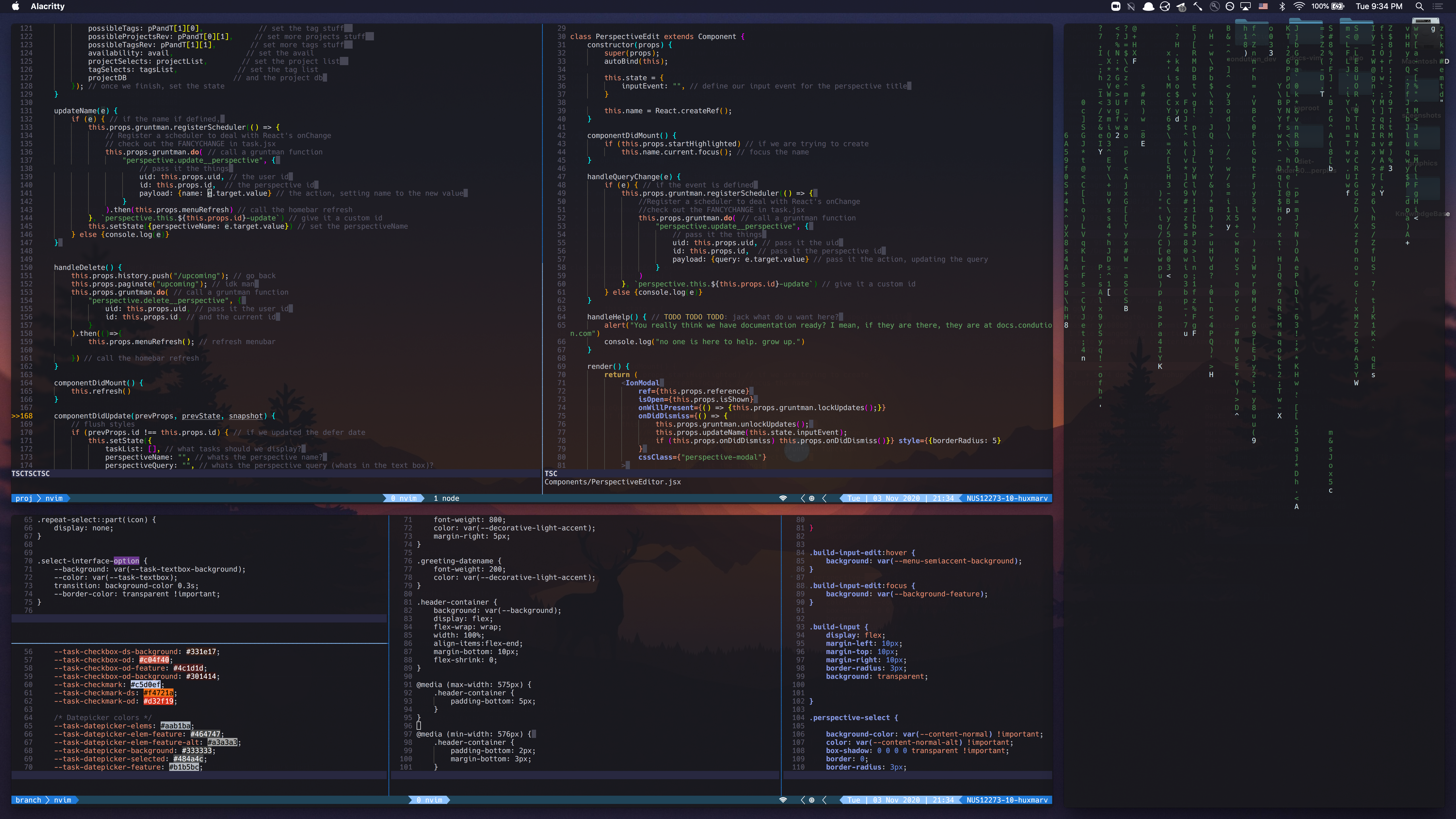Click 'nvim' next to the 'branch' session

pos(62,800)
